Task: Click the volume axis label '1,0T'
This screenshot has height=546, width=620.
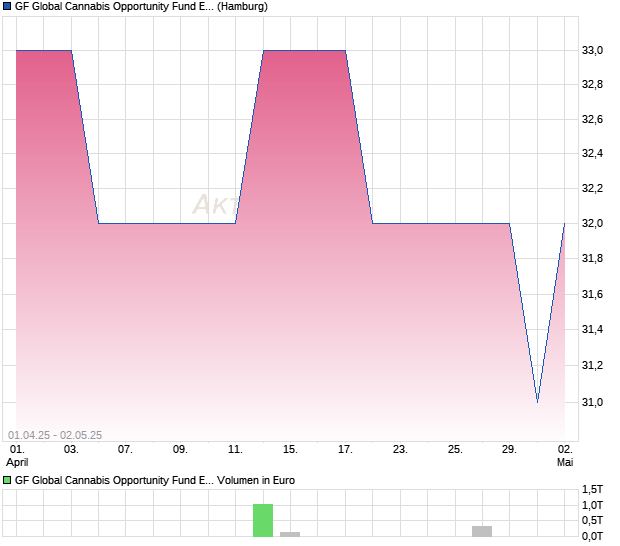Action: tap(592, 505)
